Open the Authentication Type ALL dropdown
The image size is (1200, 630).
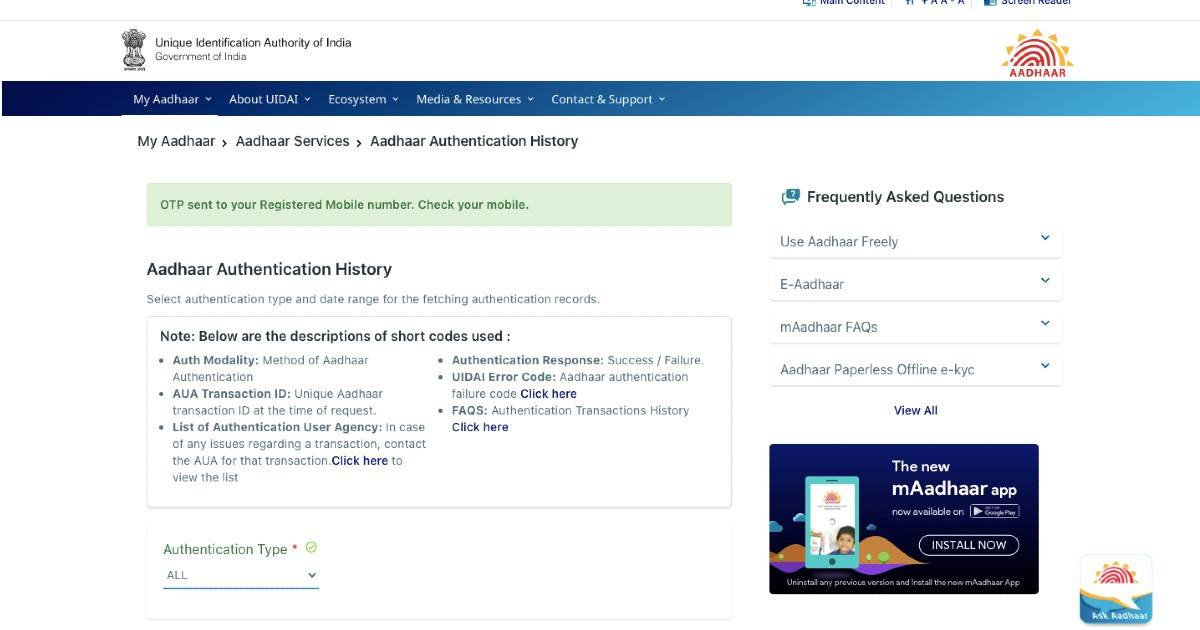pyautogui.click(x=240, y=575)
